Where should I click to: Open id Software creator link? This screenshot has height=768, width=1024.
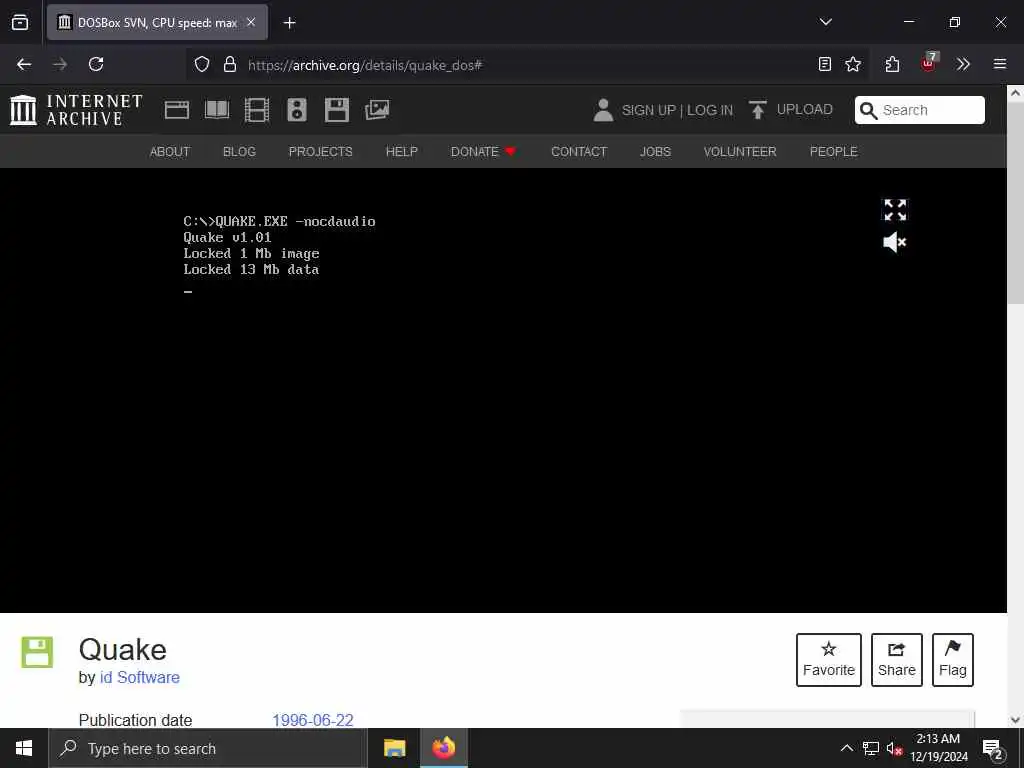(140, 677)
